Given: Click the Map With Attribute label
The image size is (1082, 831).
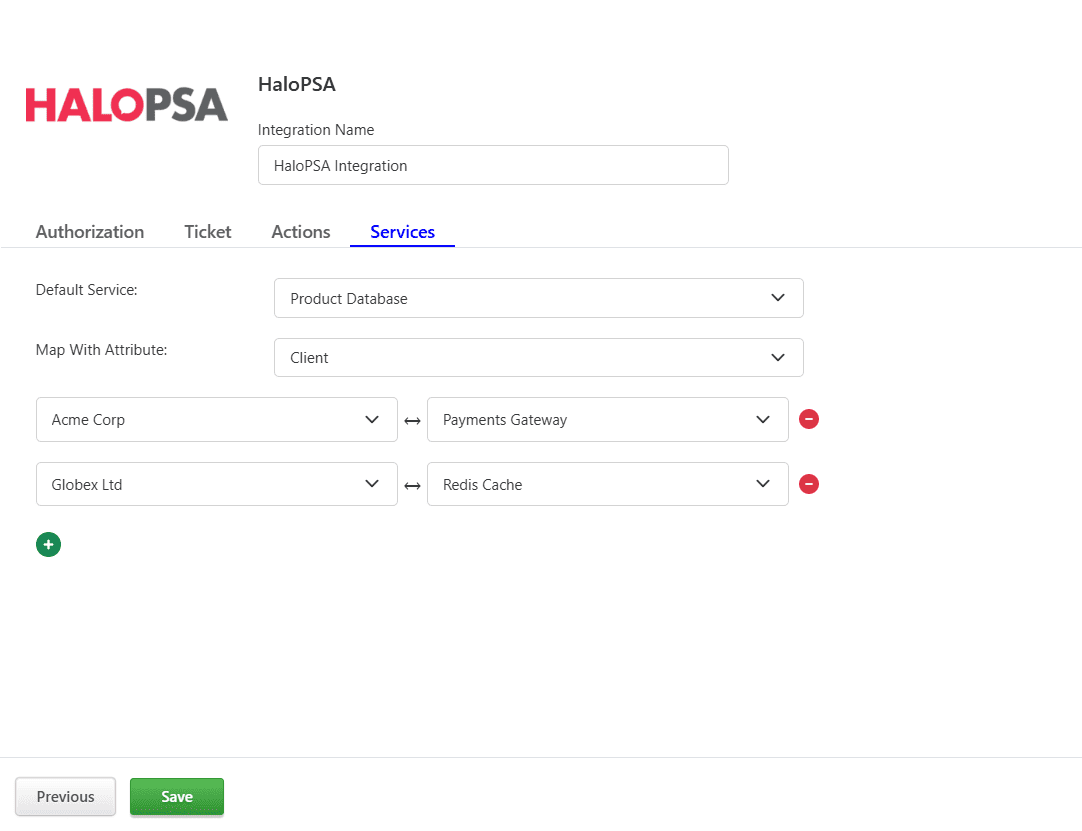Looking at the screenshot, I should click(x=101, y=350).
